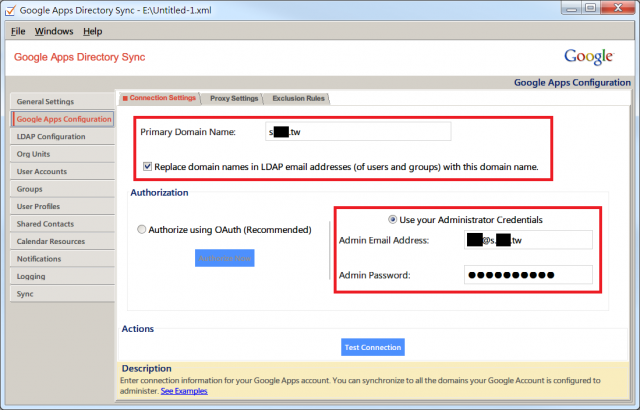The image size is (640, 410).
Task: Open User Accounts section
Action: pyautogui.click(x=62, y=172)
